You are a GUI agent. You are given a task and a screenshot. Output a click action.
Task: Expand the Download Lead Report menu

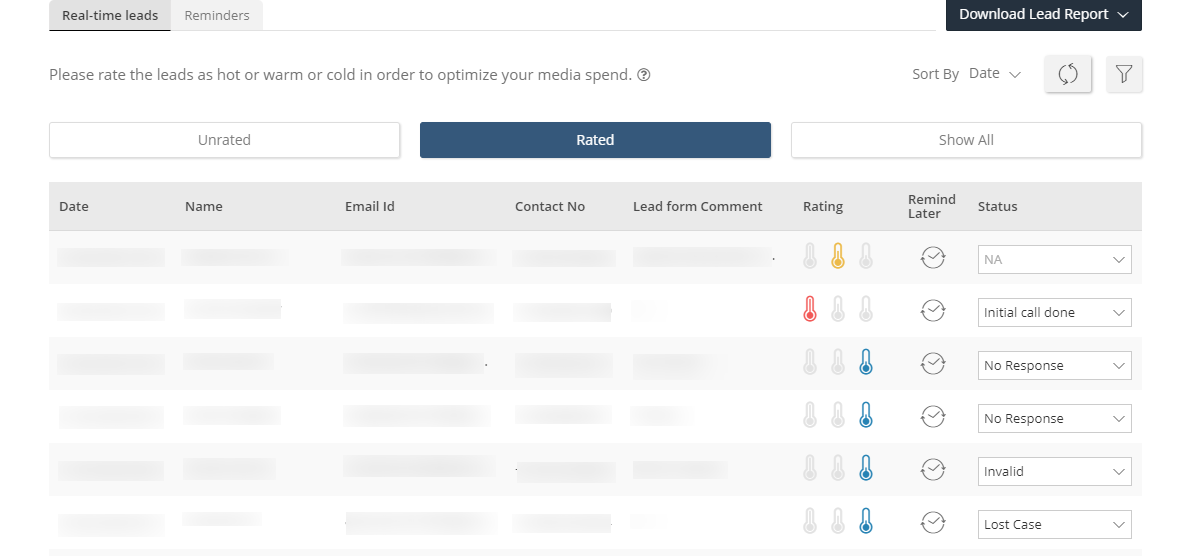click(x=1043, y=14)
